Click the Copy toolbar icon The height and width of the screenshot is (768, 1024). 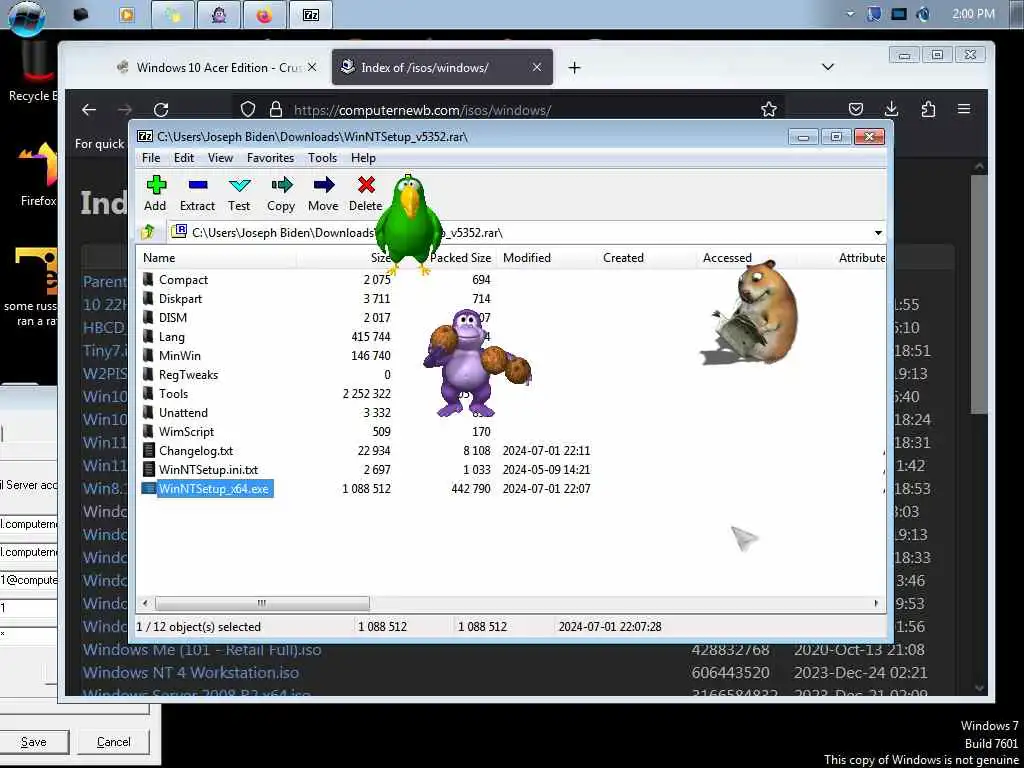(281, 193)
